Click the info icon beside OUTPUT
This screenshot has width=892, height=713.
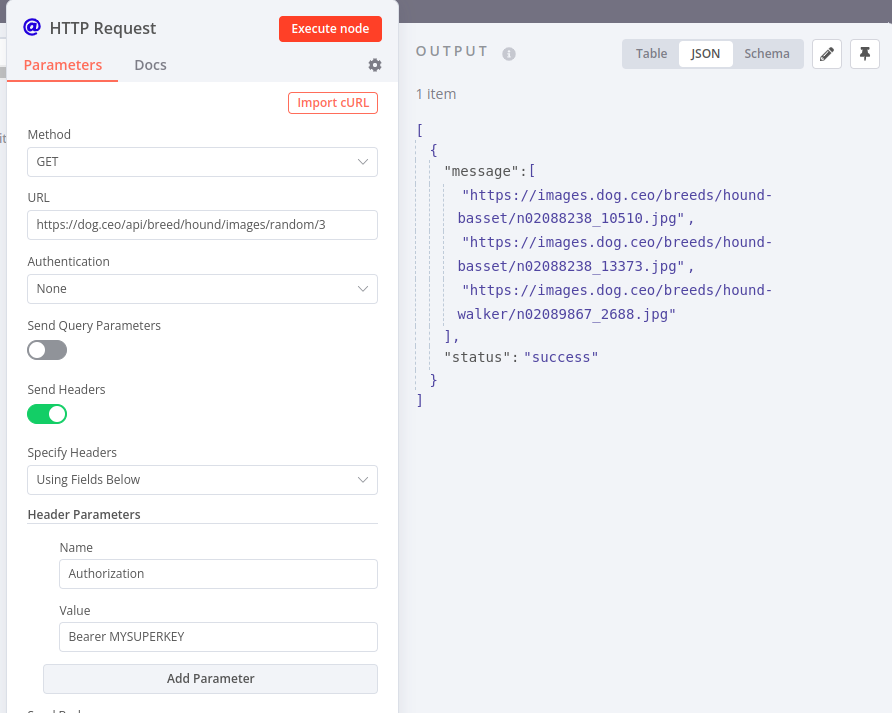click(x=508, y=54)
